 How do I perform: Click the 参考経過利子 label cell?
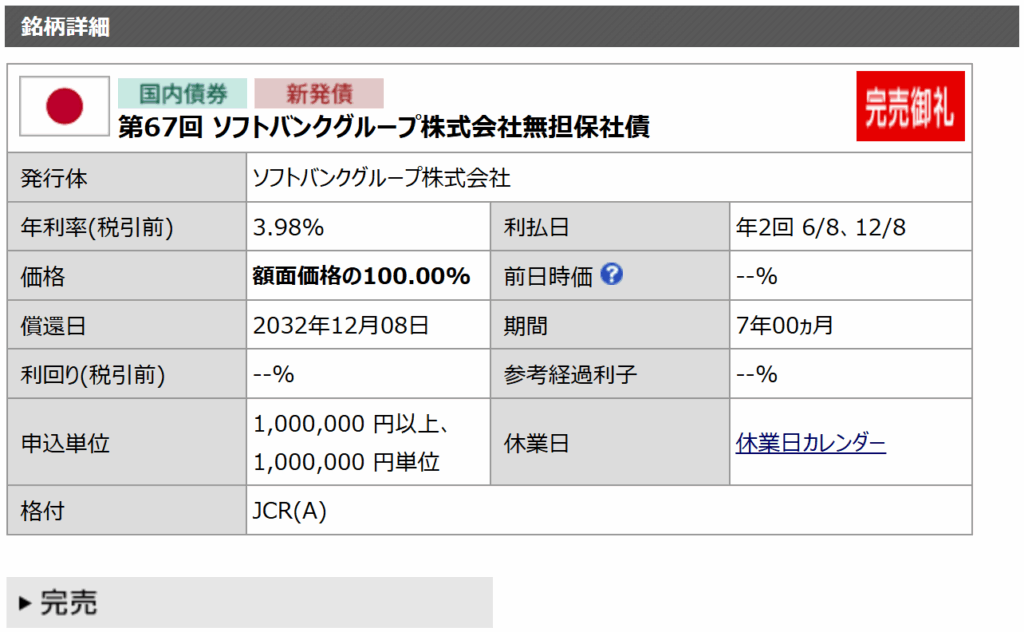tap(571, 374)
